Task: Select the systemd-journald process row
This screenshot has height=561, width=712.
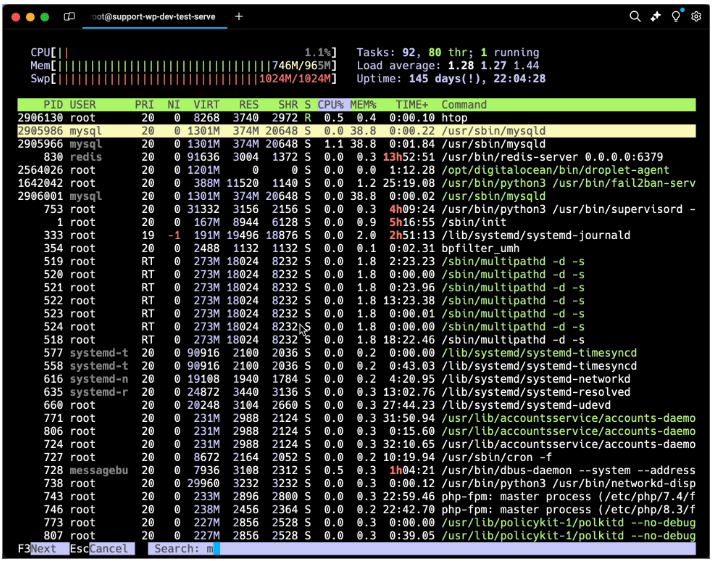Action: [356, 235]
